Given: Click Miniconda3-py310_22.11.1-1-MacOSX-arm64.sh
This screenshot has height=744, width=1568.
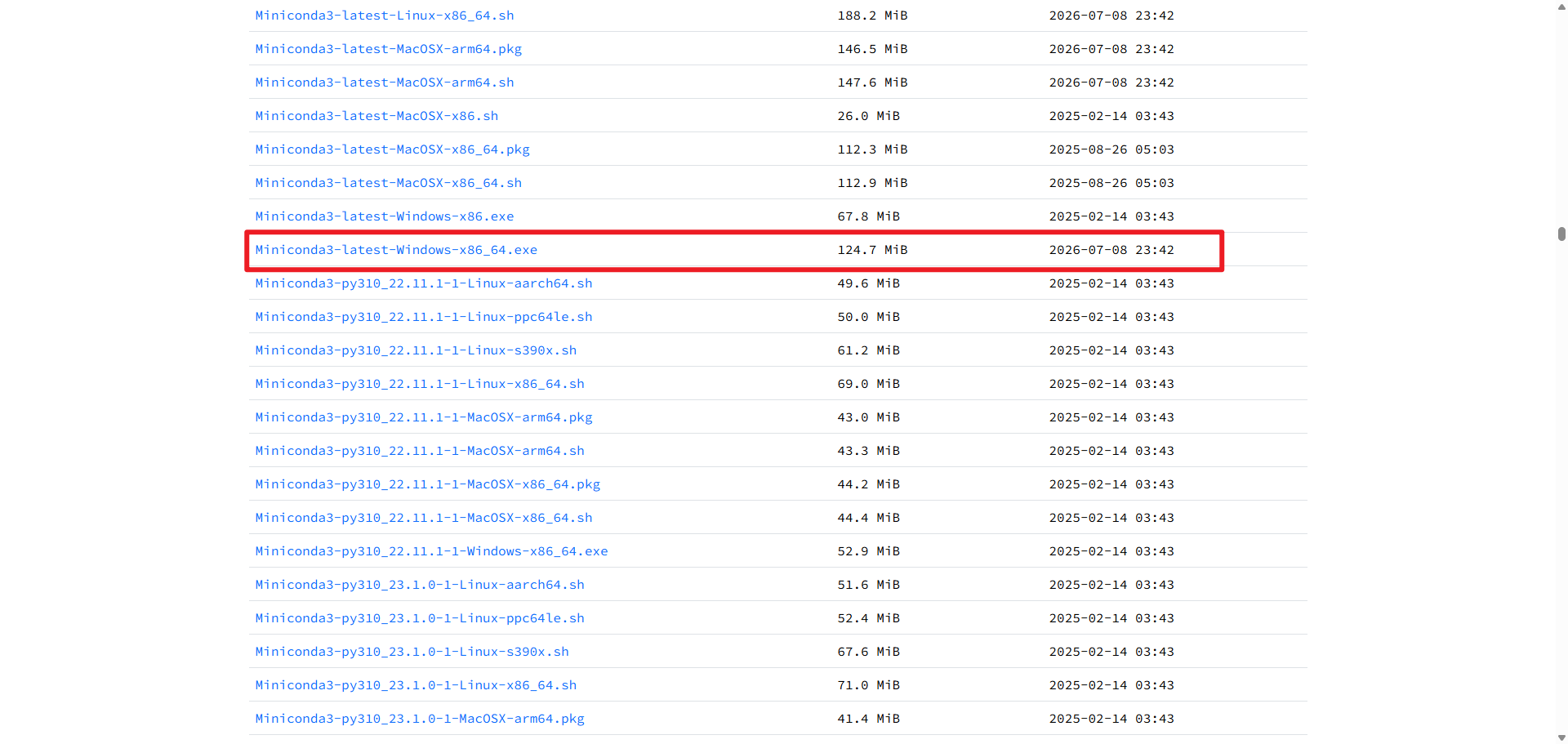Looking at the screenshot, I should (420, 451).
